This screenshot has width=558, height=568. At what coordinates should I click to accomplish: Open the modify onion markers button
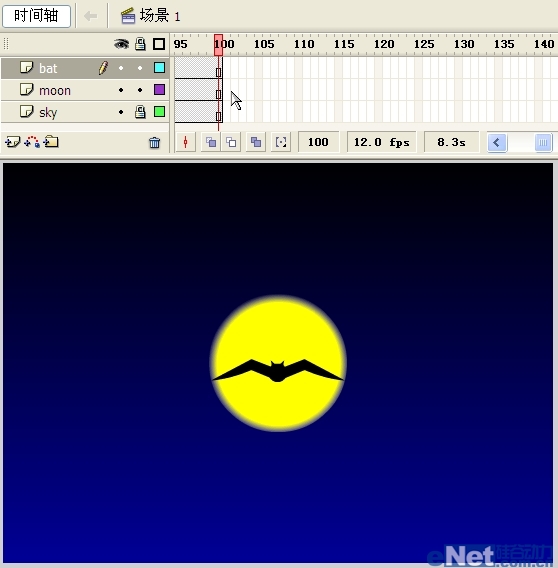pyautogui.click(x=281, y=142)
